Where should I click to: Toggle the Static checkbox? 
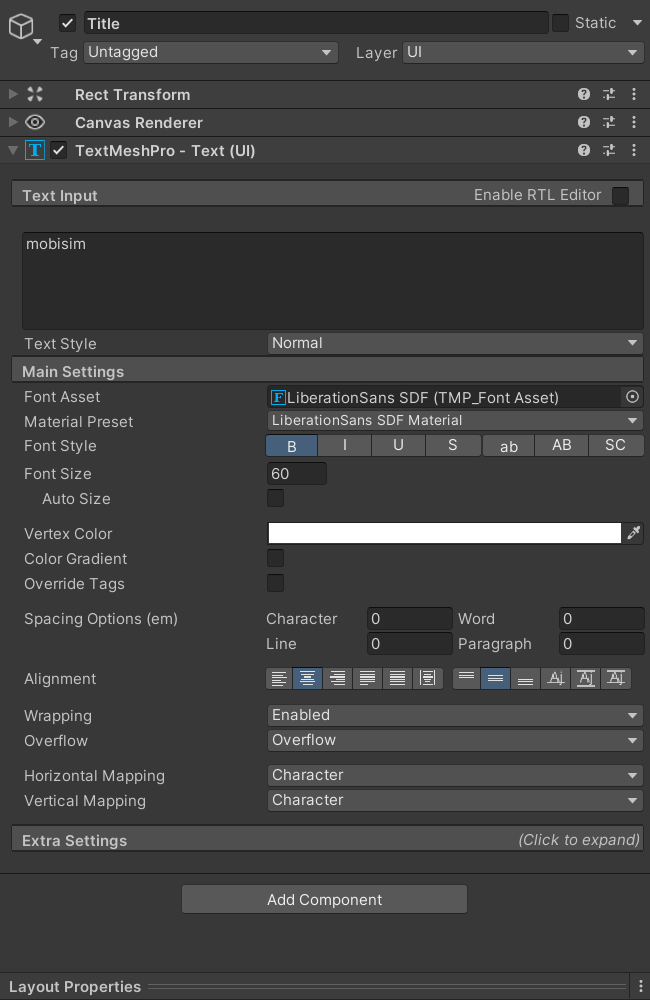pyautogui.click(x=560, y=23)
